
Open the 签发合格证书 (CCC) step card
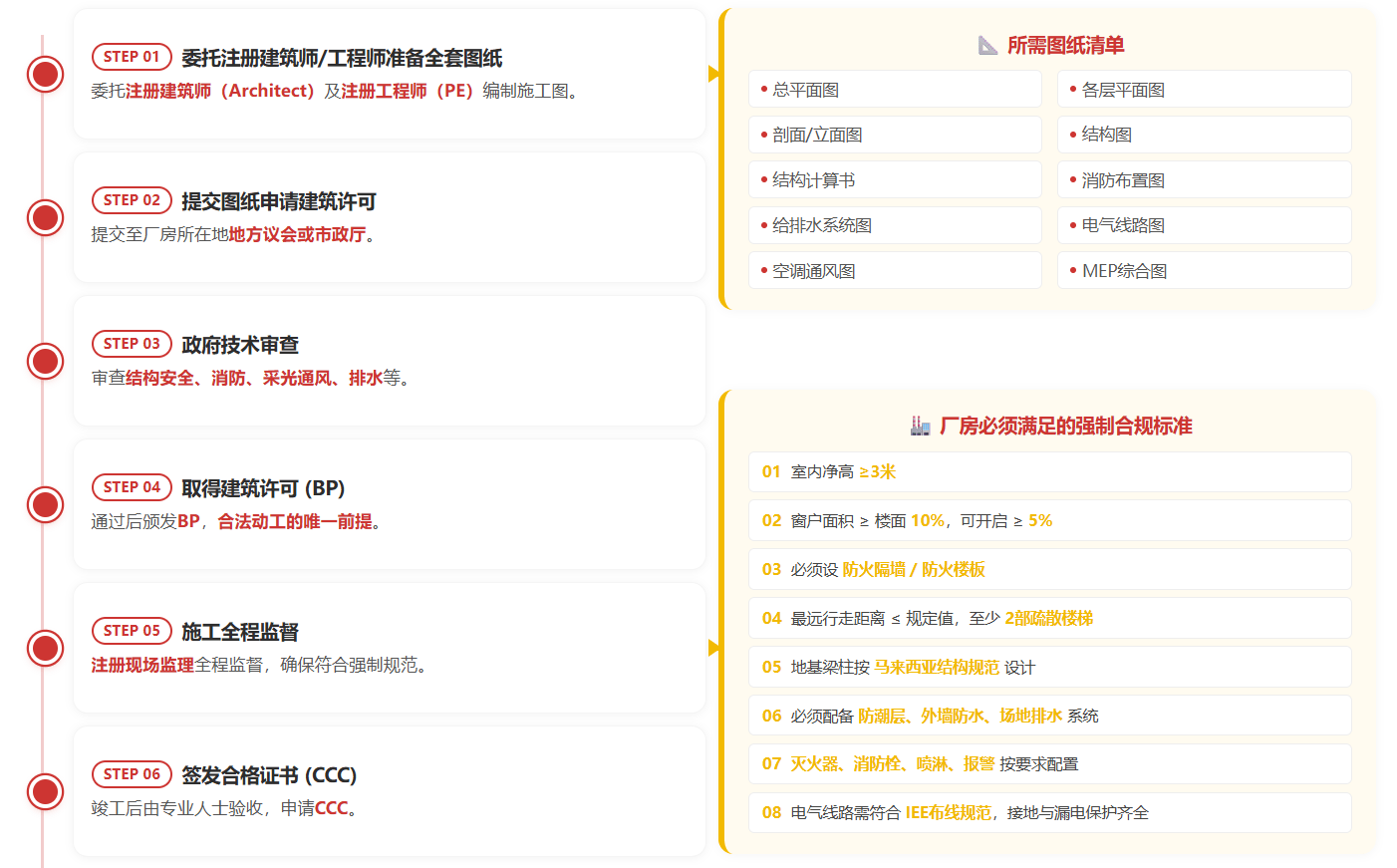point(390,791)
